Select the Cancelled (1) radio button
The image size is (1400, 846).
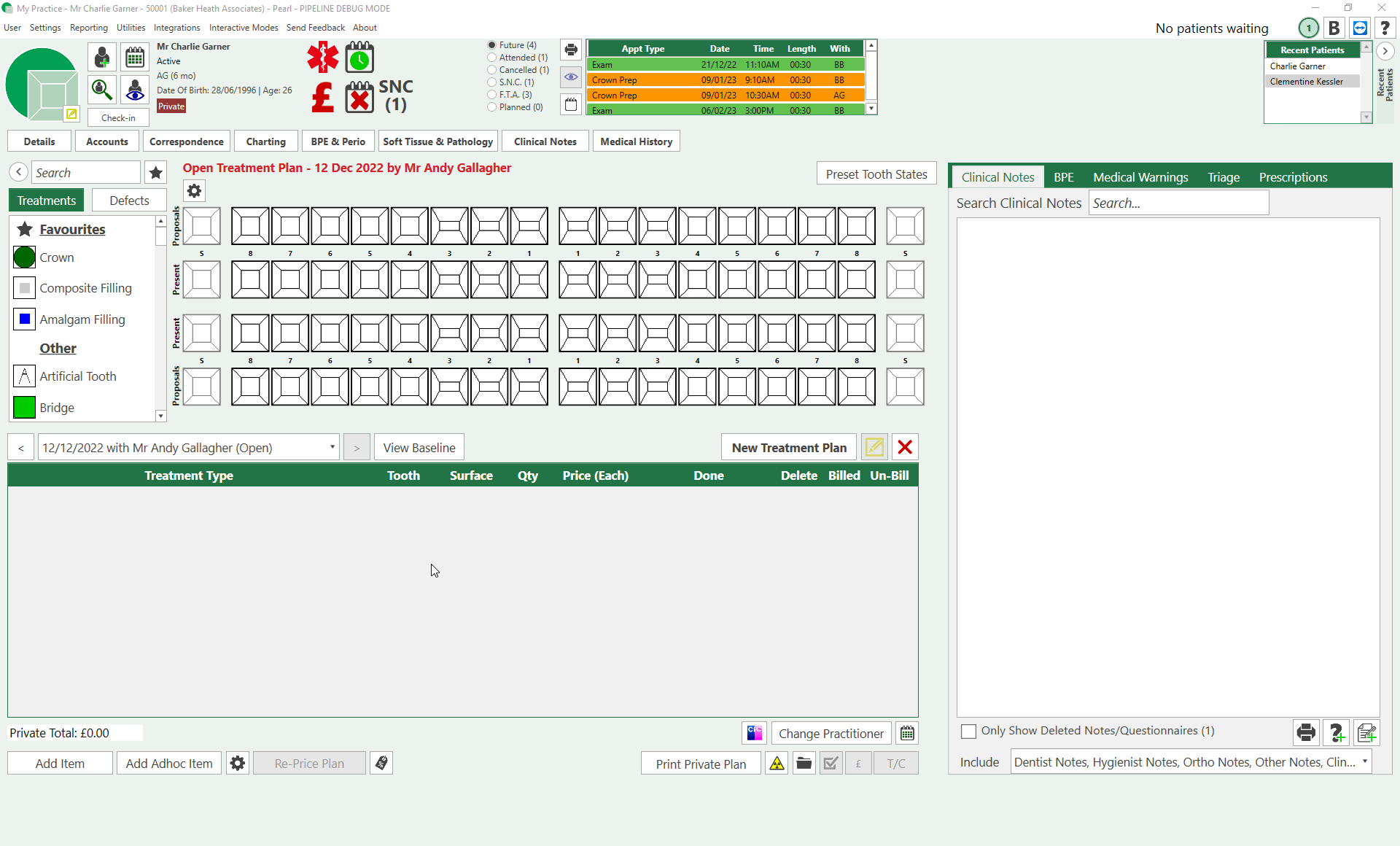click(x=492, y=70)
